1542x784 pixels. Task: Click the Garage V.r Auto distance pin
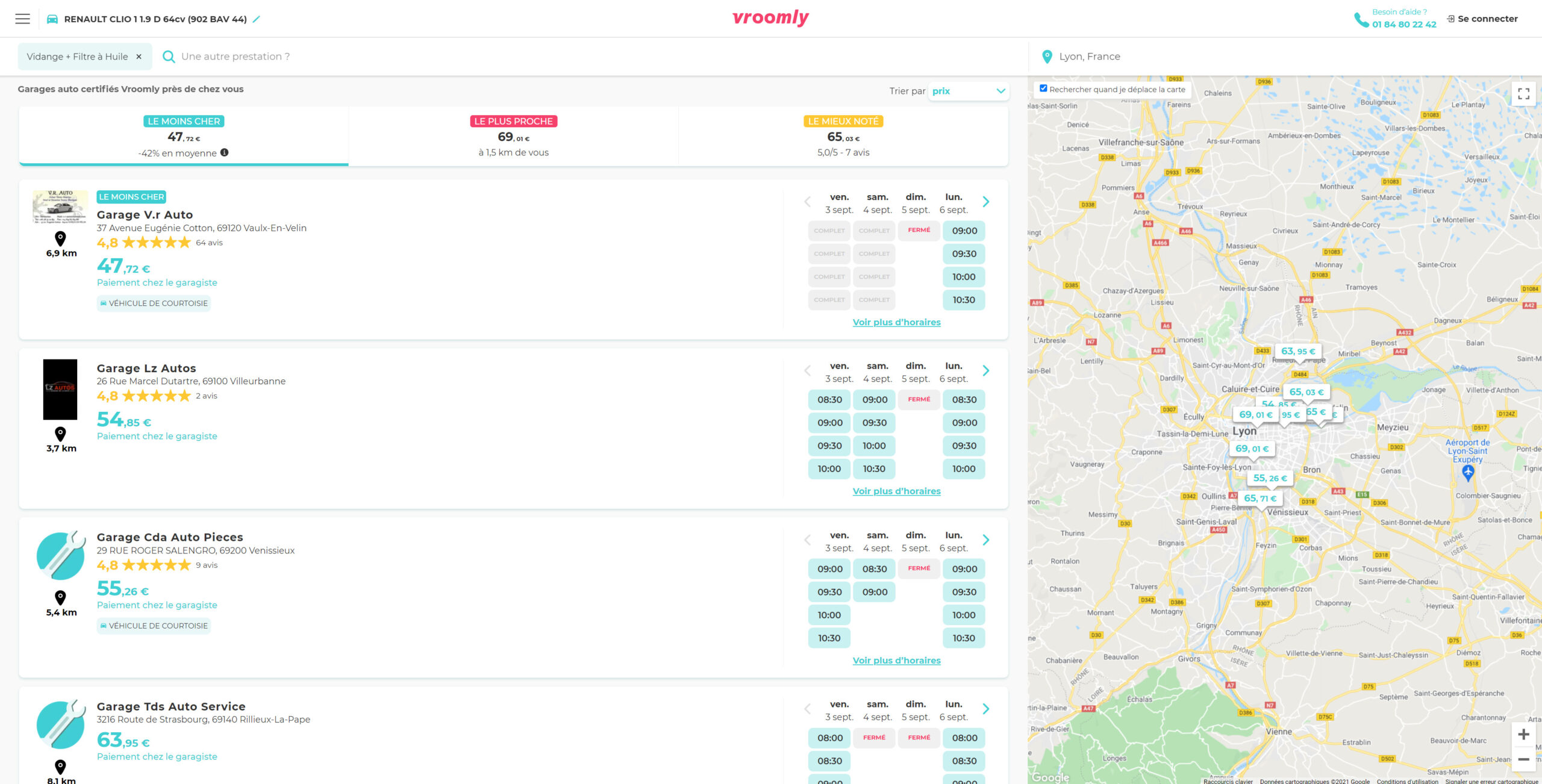tap(60, 238)
